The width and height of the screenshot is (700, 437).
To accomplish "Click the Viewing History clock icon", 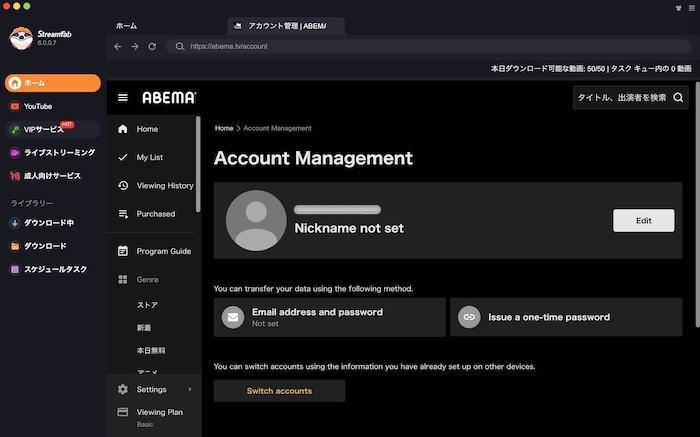I will [123, 185].
